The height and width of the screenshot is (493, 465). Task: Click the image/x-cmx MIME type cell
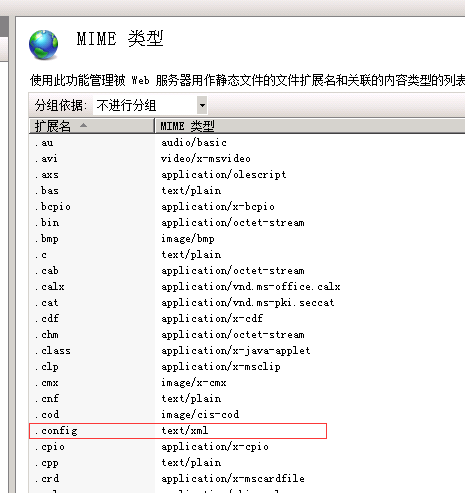click(x=194, y=383)
